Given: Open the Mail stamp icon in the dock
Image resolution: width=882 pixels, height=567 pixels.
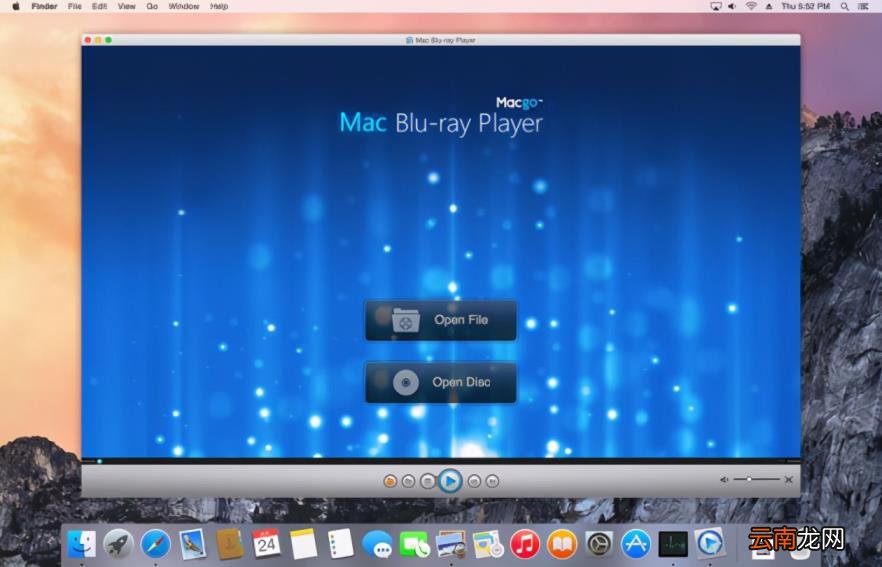Looking at the screenshot, I should point(192,544).
